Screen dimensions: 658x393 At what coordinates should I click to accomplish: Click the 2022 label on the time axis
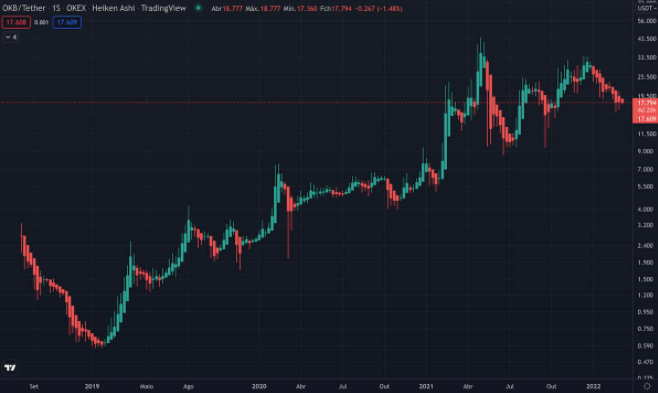click(593, 386)
